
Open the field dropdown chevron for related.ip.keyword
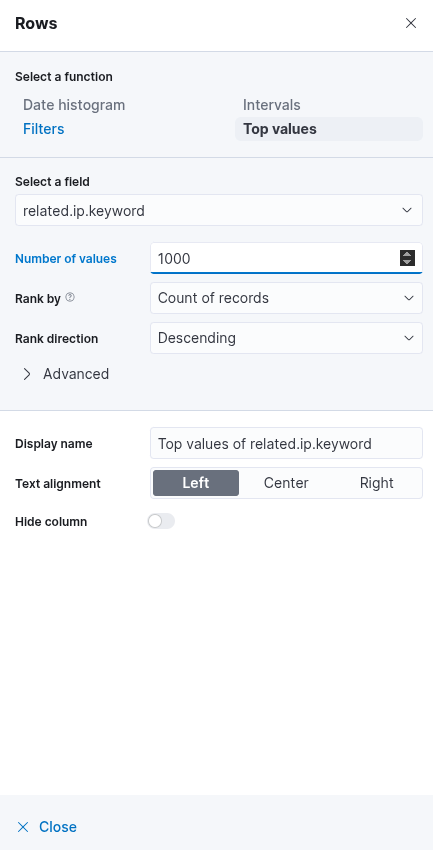[407, 210]
